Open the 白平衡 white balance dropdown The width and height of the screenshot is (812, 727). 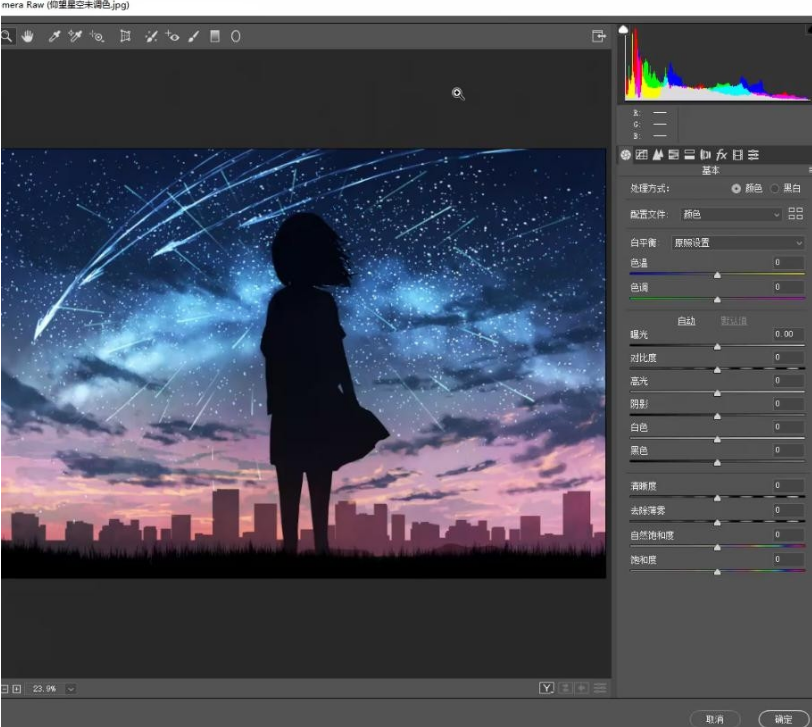[737, 242]
